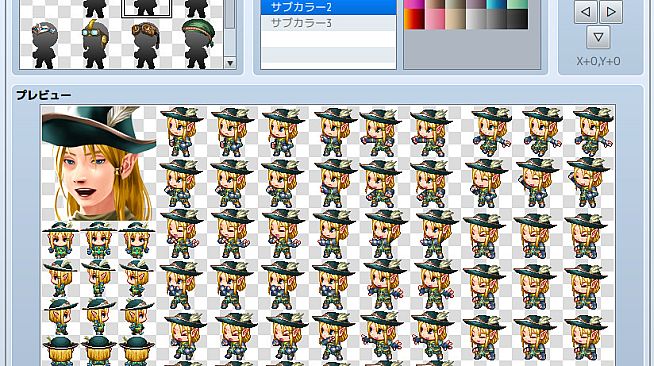Click the parts list scroll-down arrow
The image size is (654, 366).
230,63
